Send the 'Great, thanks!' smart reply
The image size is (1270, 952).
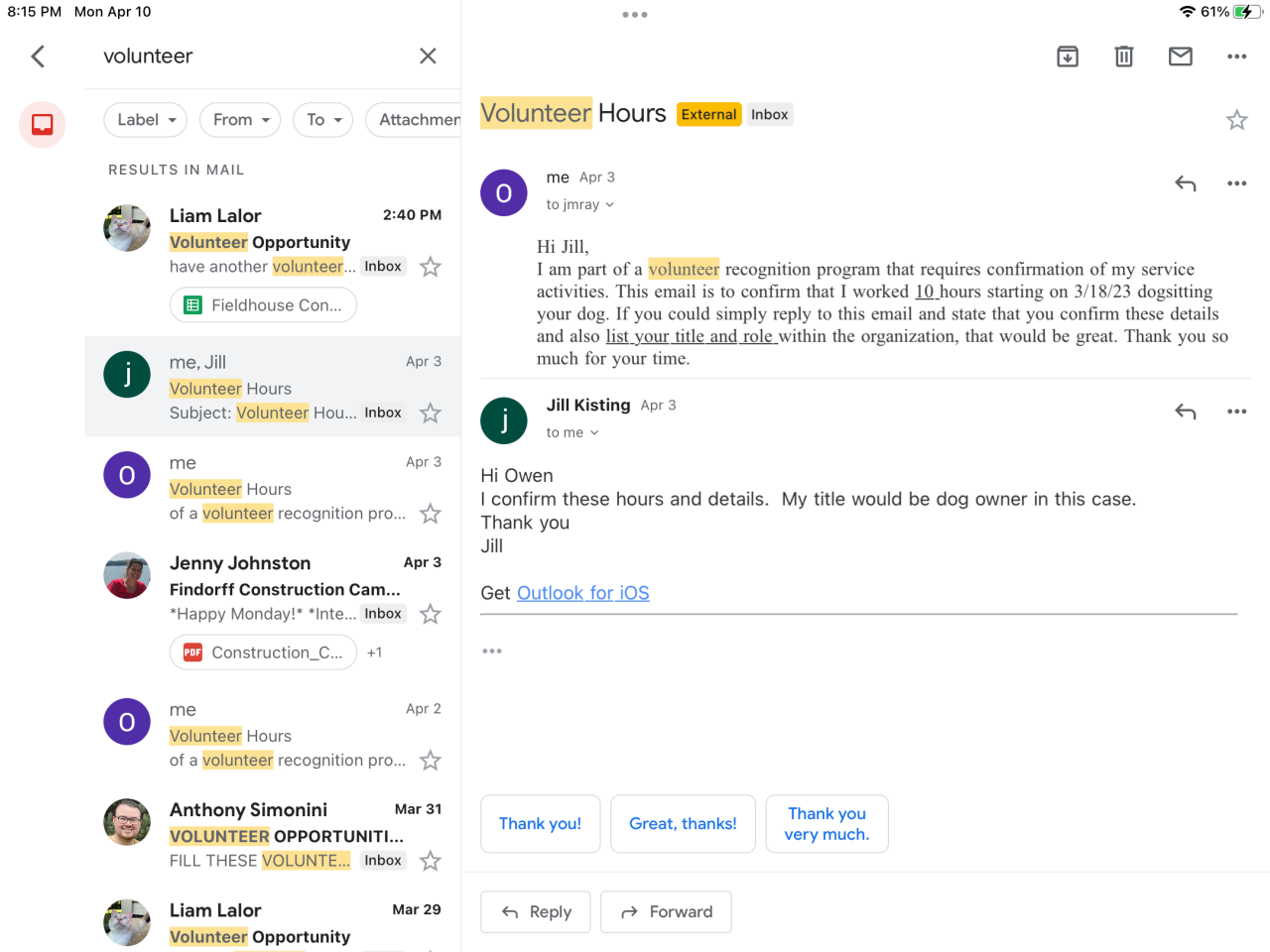(683, 824)
